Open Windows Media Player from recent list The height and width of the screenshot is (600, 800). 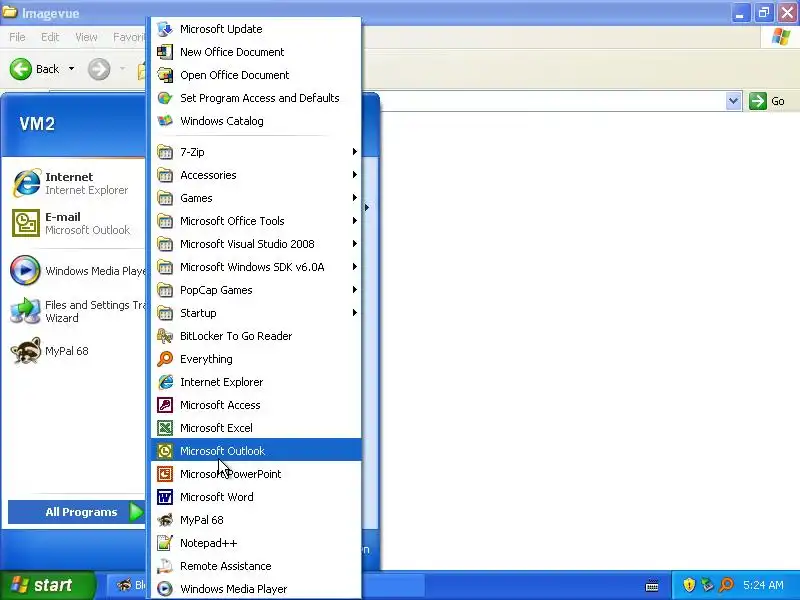[77, 270]
